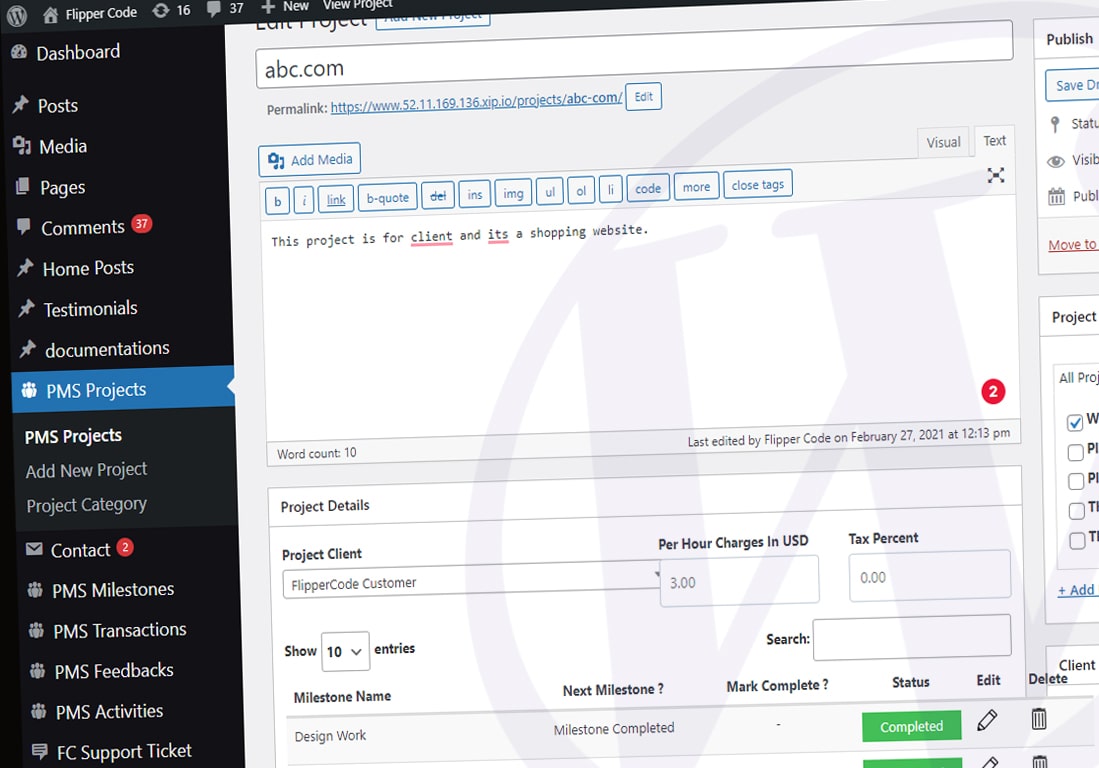Viewport: 1099px width, 768px height.
Task: Click the Pages icon in sidebar
Action: [22, 186]
